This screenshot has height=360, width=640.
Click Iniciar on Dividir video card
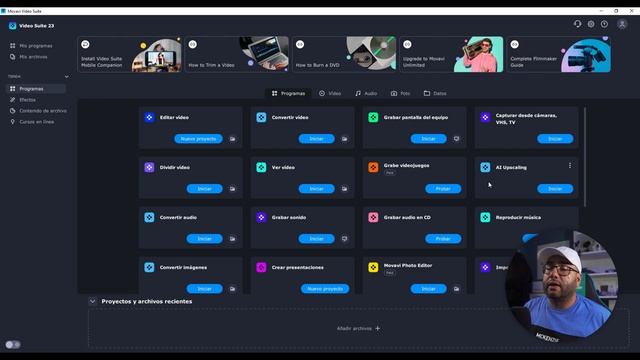click(x=204, y=189)
